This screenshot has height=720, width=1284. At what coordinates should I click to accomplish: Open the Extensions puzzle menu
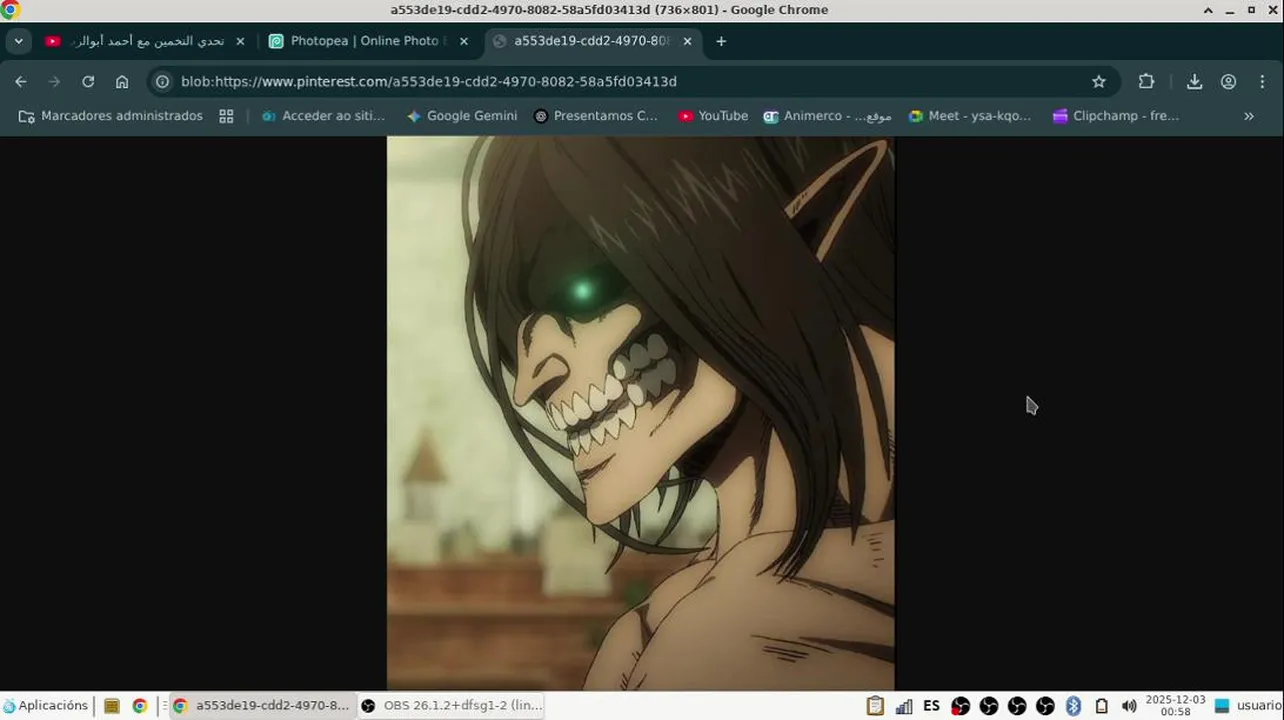[1146, 82]
